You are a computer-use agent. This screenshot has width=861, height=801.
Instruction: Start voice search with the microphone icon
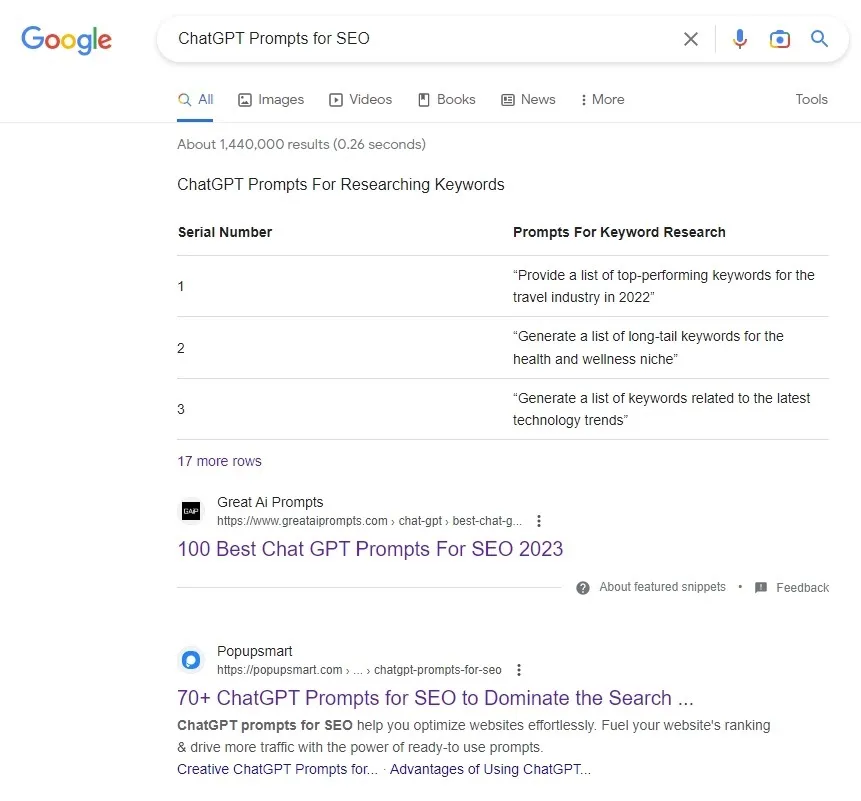[740, 39]
